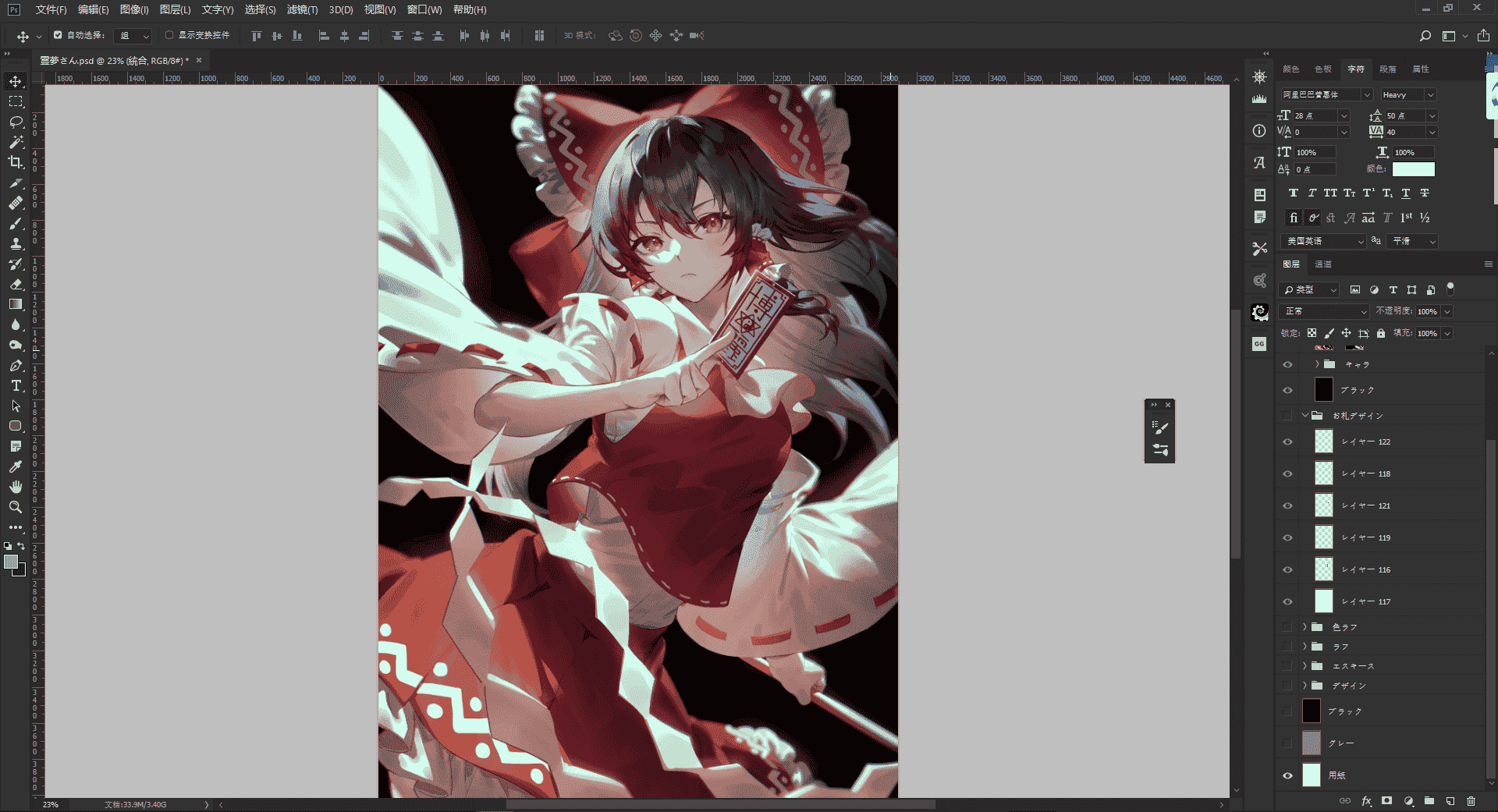The image size is (1498, 812).
Task: Select the Eyedropper tool
Action: (x=16, y=466)
